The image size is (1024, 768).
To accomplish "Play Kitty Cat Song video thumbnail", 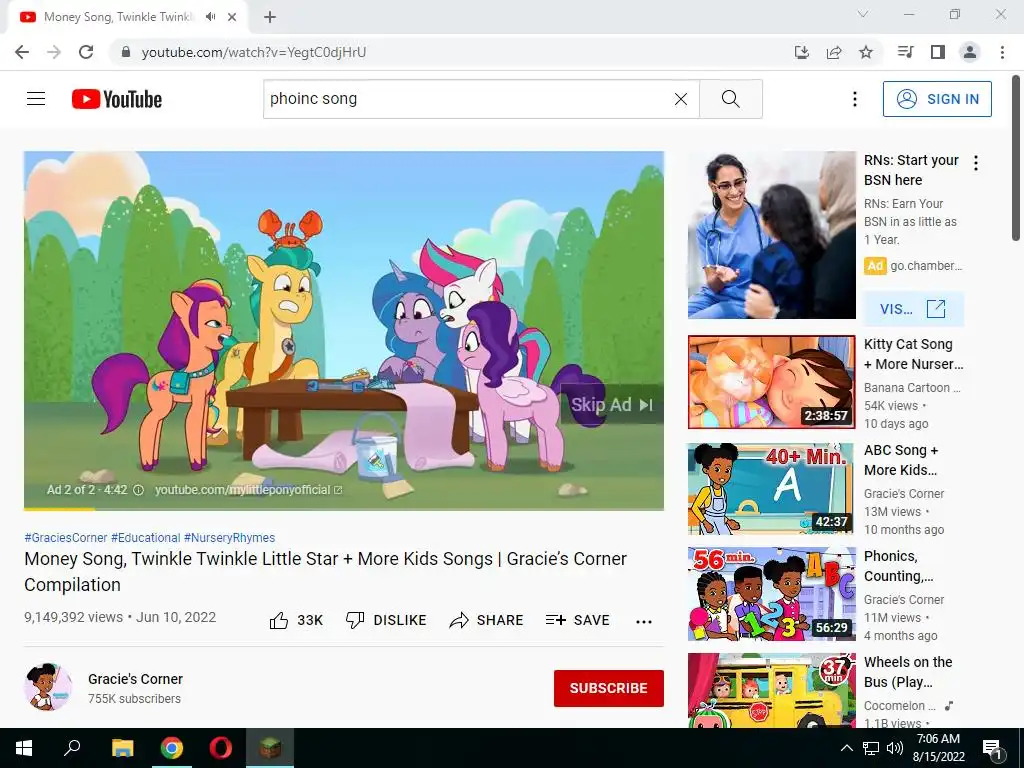I will coord(772,382).
